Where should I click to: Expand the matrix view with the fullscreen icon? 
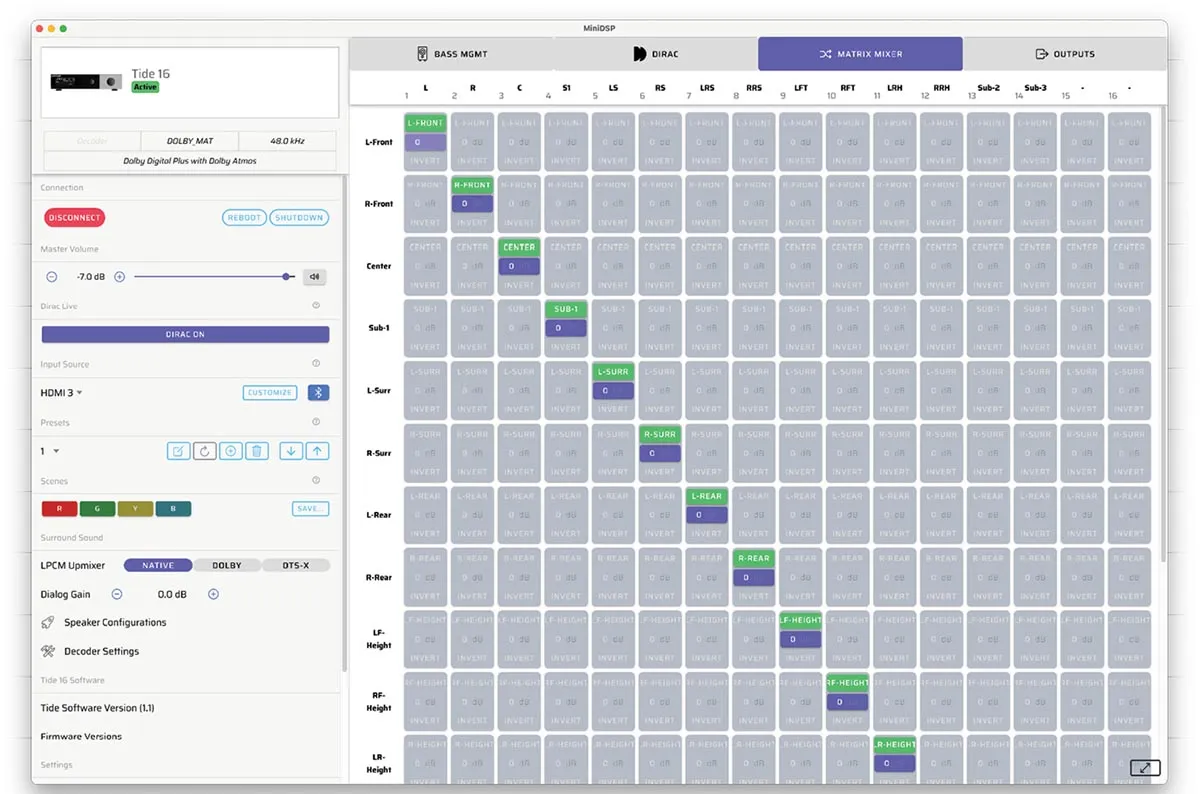click(x=1145, y=767)
